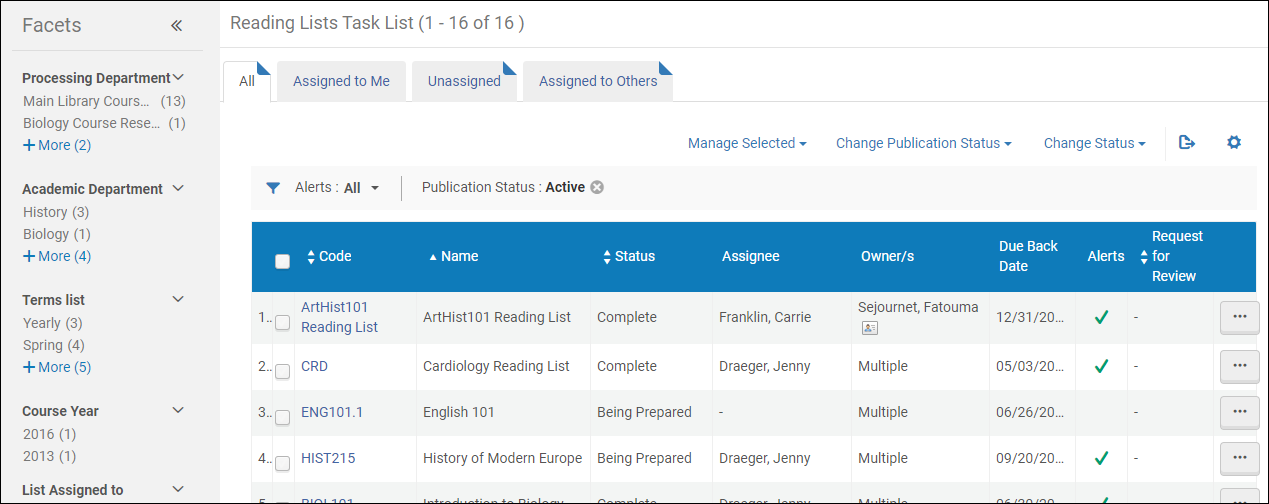
Task: Select the HIST215 row checkbox
Action: coord(283,464)
